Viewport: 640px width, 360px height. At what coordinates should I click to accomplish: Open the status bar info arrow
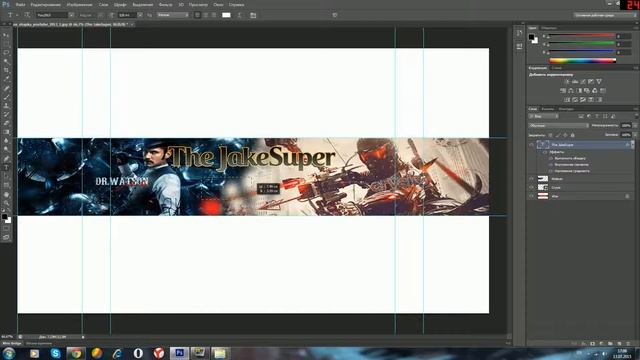click(83, 337)
